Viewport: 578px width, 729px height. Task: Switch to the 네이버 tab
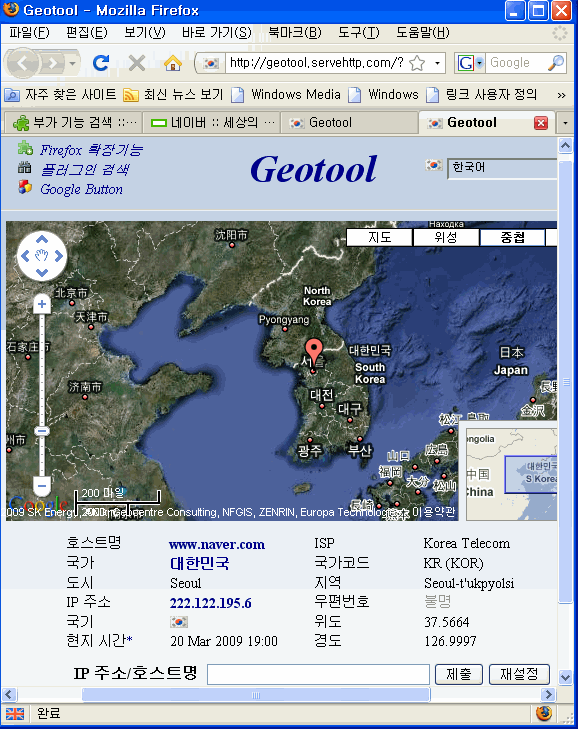(212, 123)
